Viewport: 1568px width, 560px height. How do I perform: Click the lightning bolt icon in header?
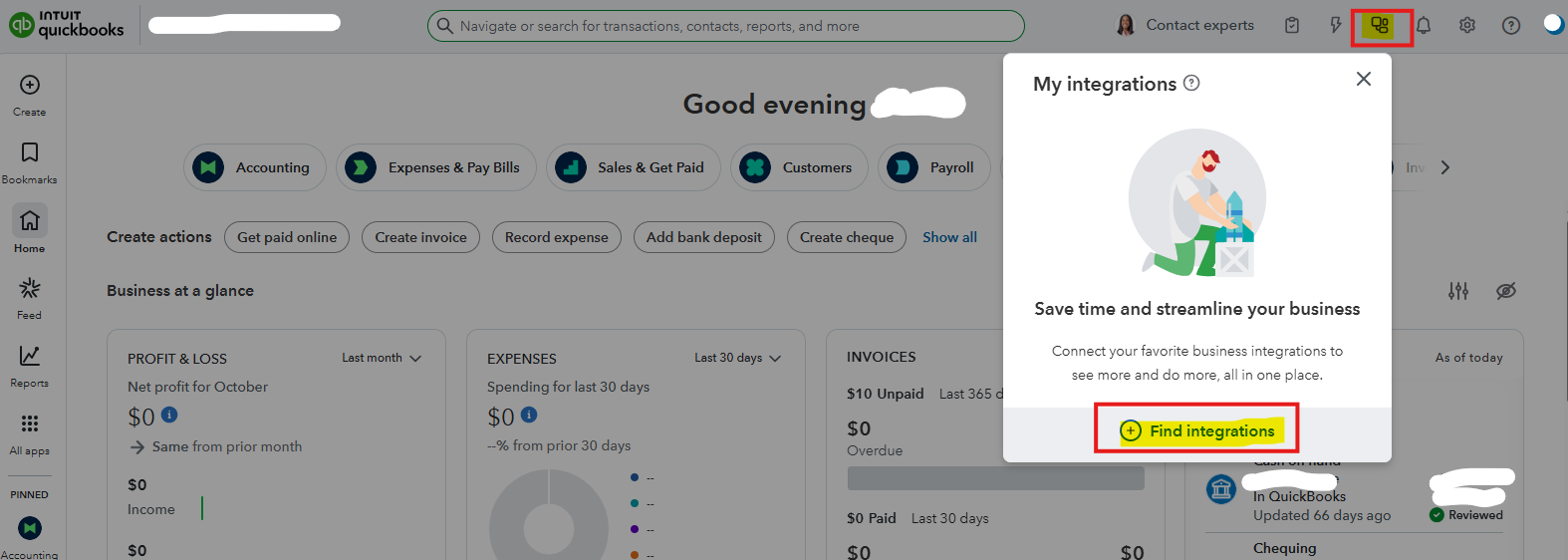[x=1336, y=26]
